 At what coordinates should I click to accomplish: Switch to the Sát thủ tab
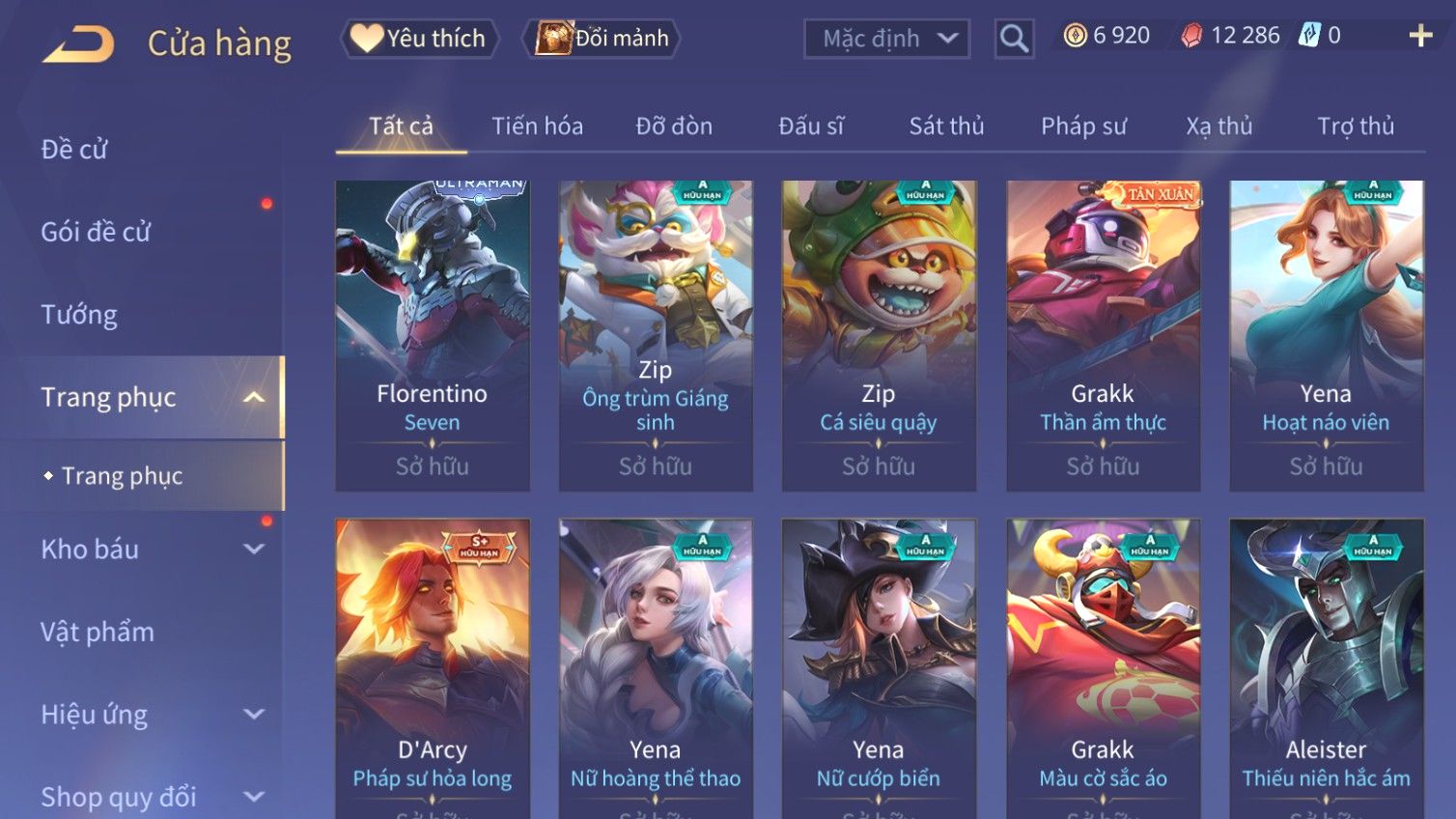pos(946,127)
